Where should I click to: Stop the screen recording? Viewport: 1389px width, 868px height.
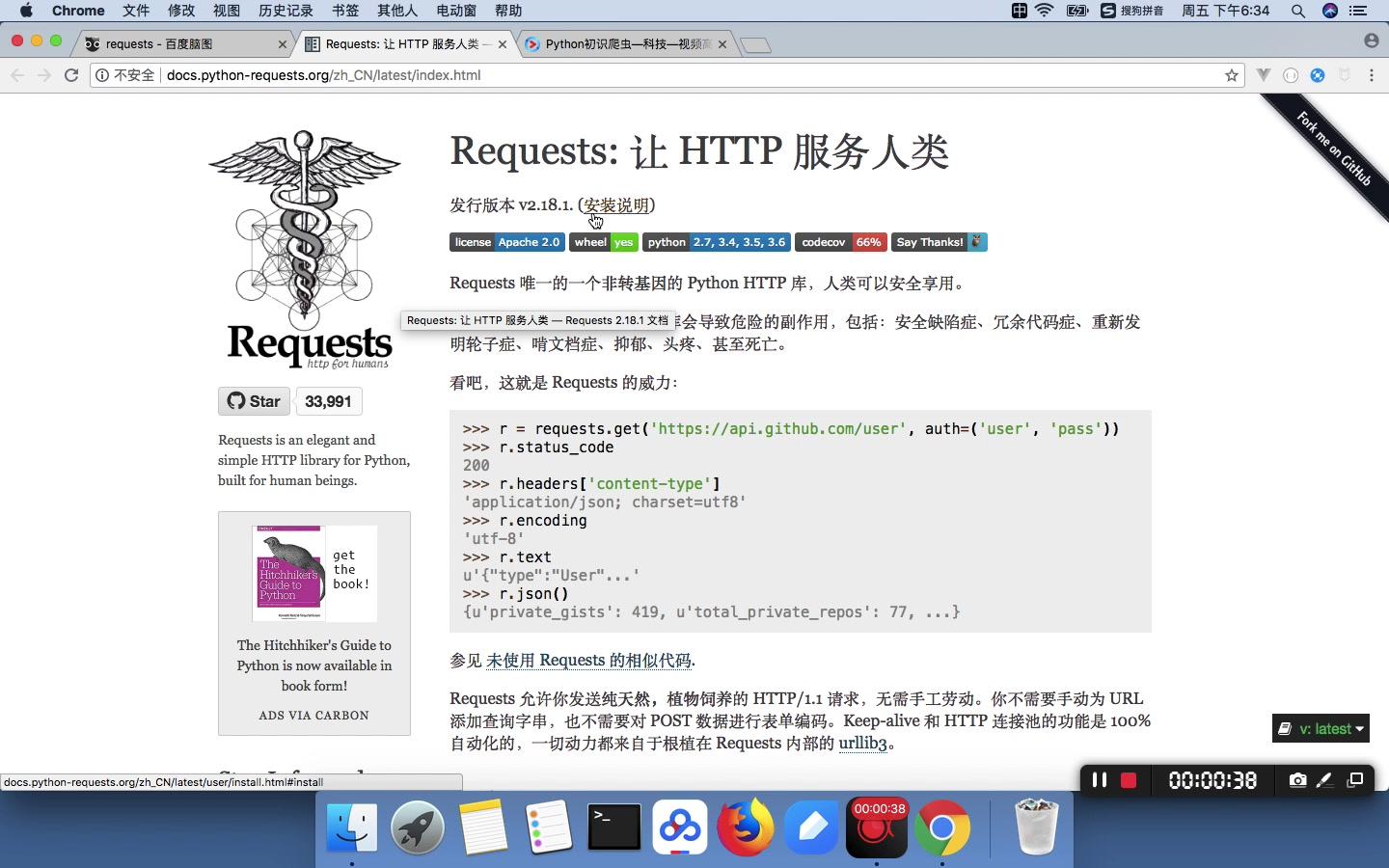point(1128,780)
